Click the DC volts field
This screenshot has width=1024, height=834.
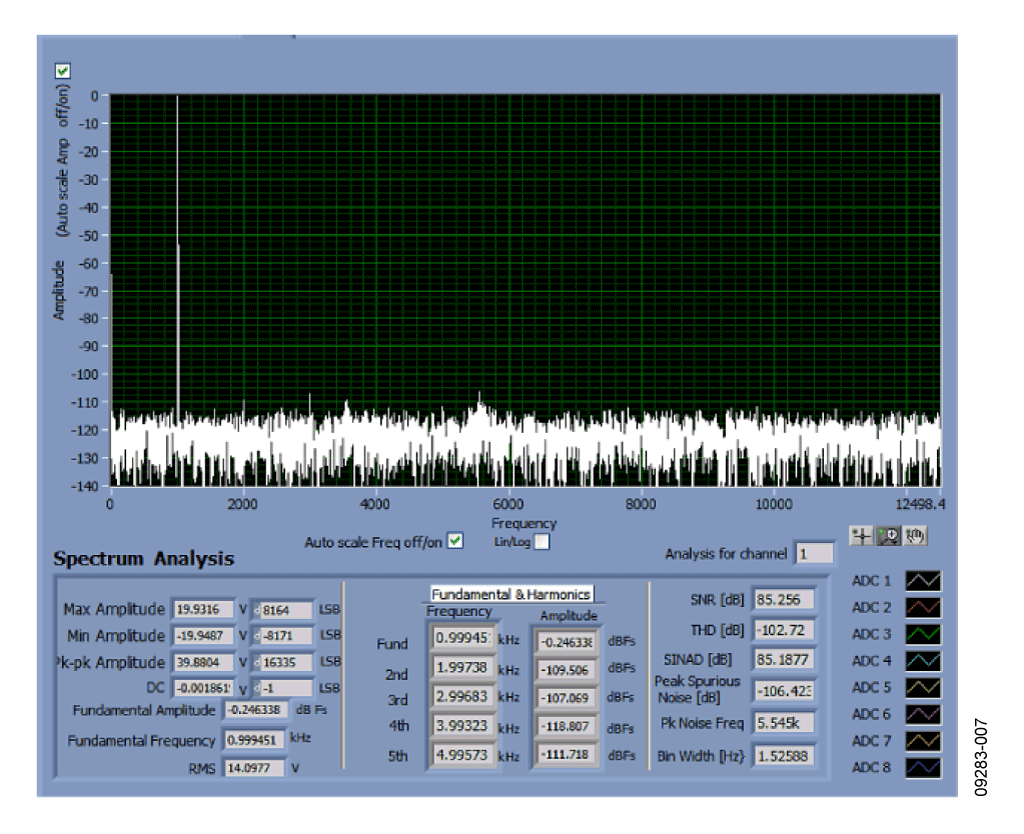(203, 688)
